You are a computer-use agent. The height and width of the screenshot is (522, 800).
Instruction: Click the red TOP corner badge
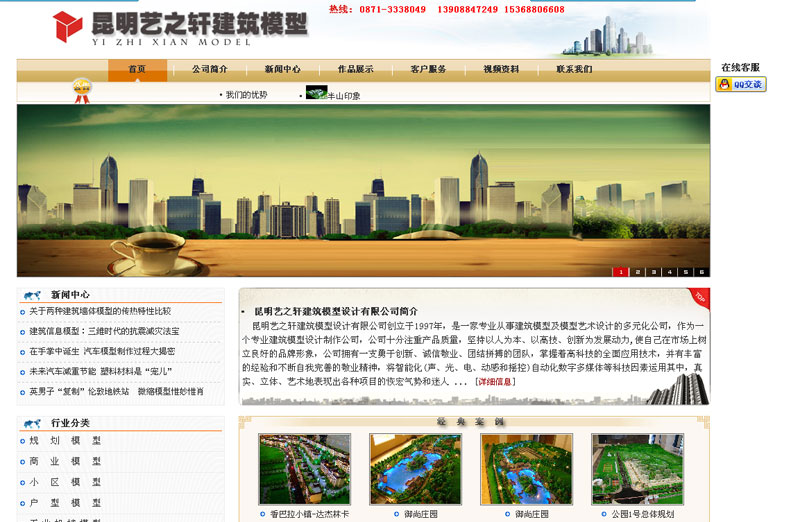698,299
